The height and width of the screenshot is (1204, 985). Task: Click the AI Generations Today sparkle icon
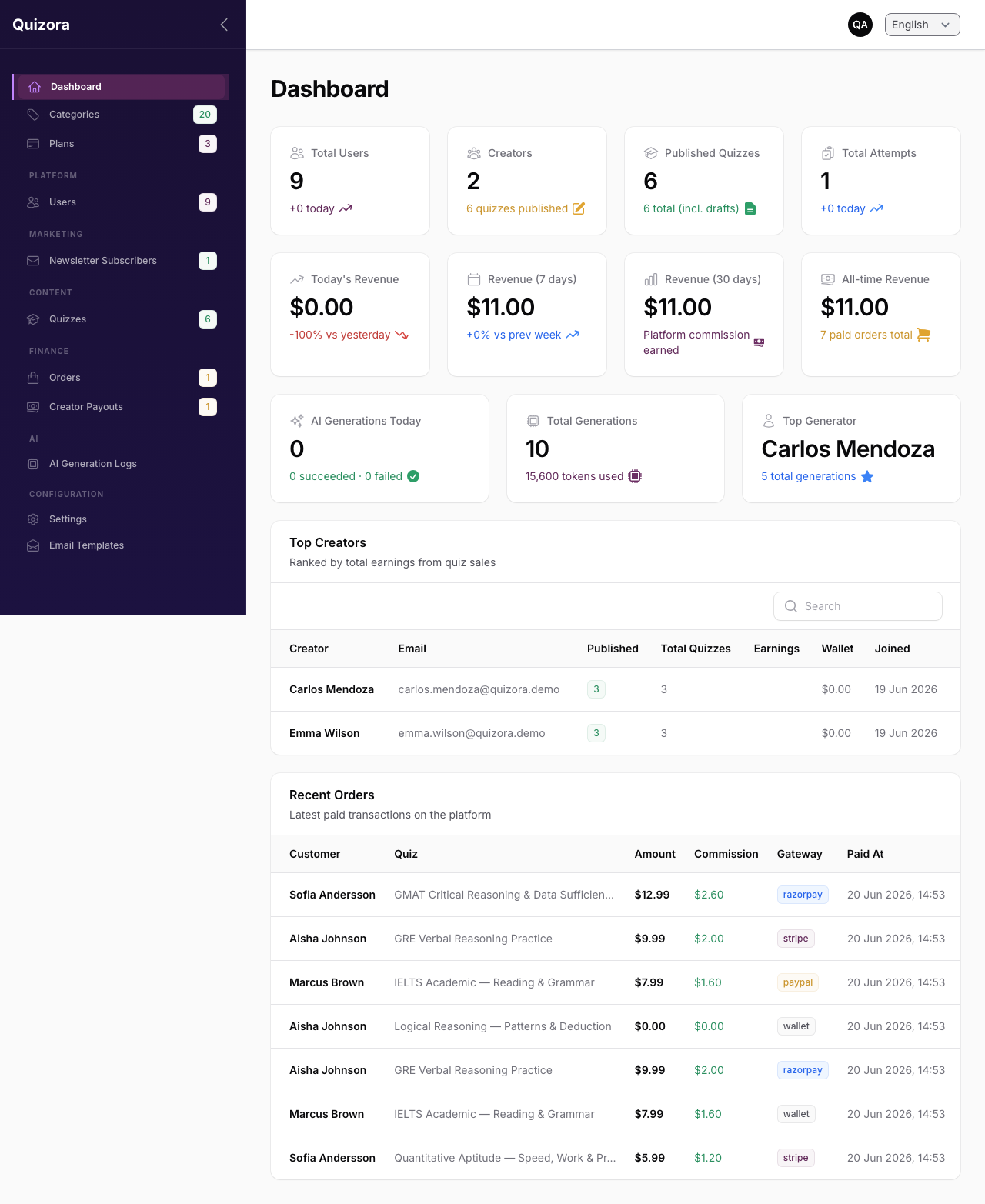pos(297,421)
